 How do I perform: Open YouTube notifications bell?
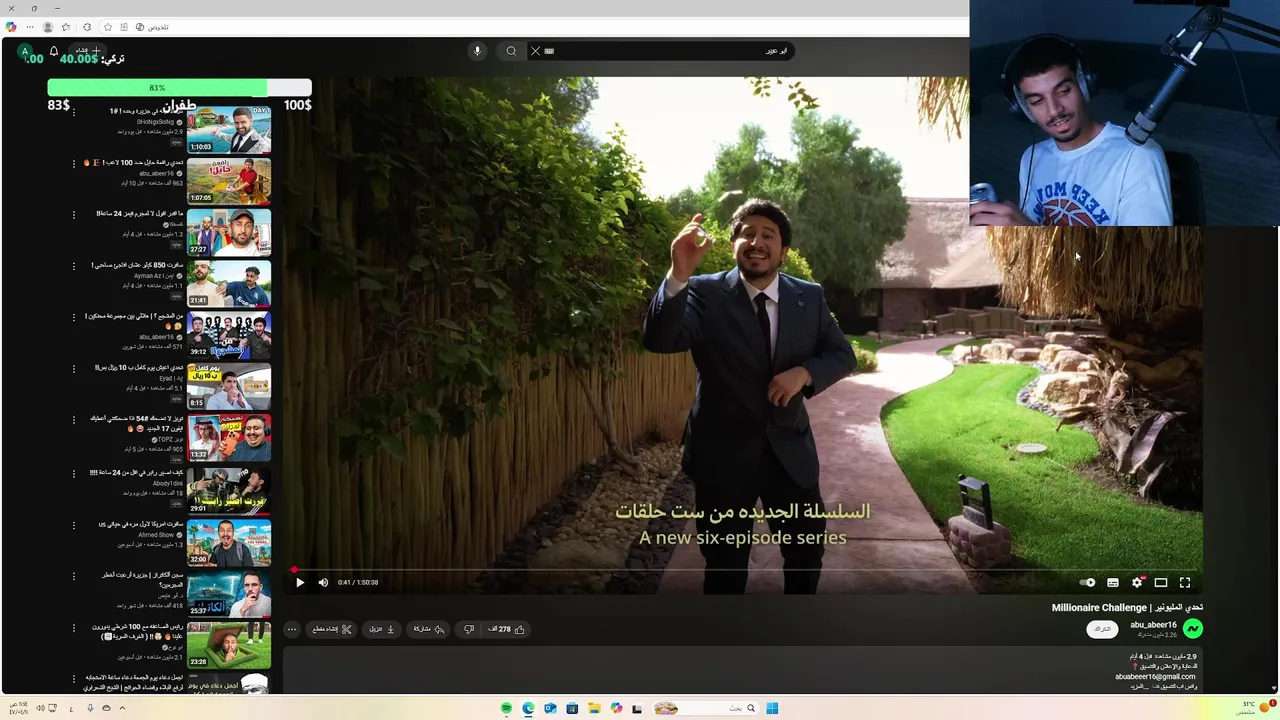click(54, 51)
